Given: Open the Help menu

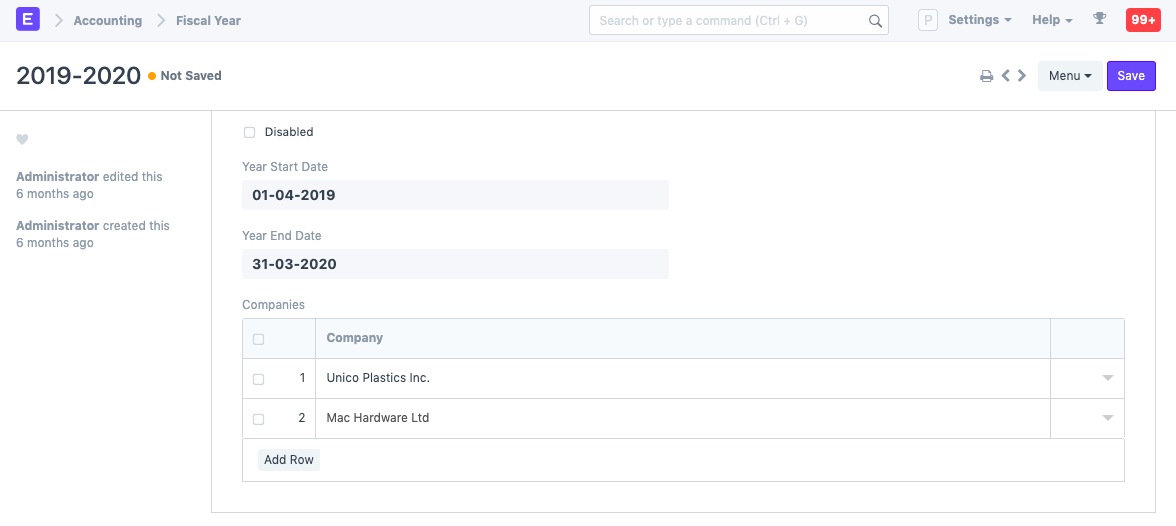Looking at the screenshot, I should [1052, 20].
